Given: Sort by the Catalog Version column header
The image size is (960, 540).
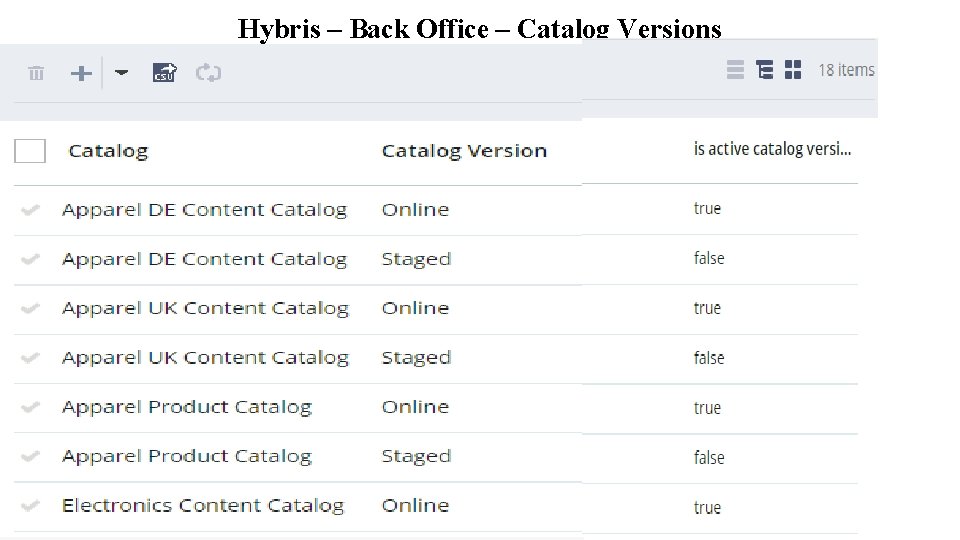Looking at the screenshot, I should click(x=464, y=151).
